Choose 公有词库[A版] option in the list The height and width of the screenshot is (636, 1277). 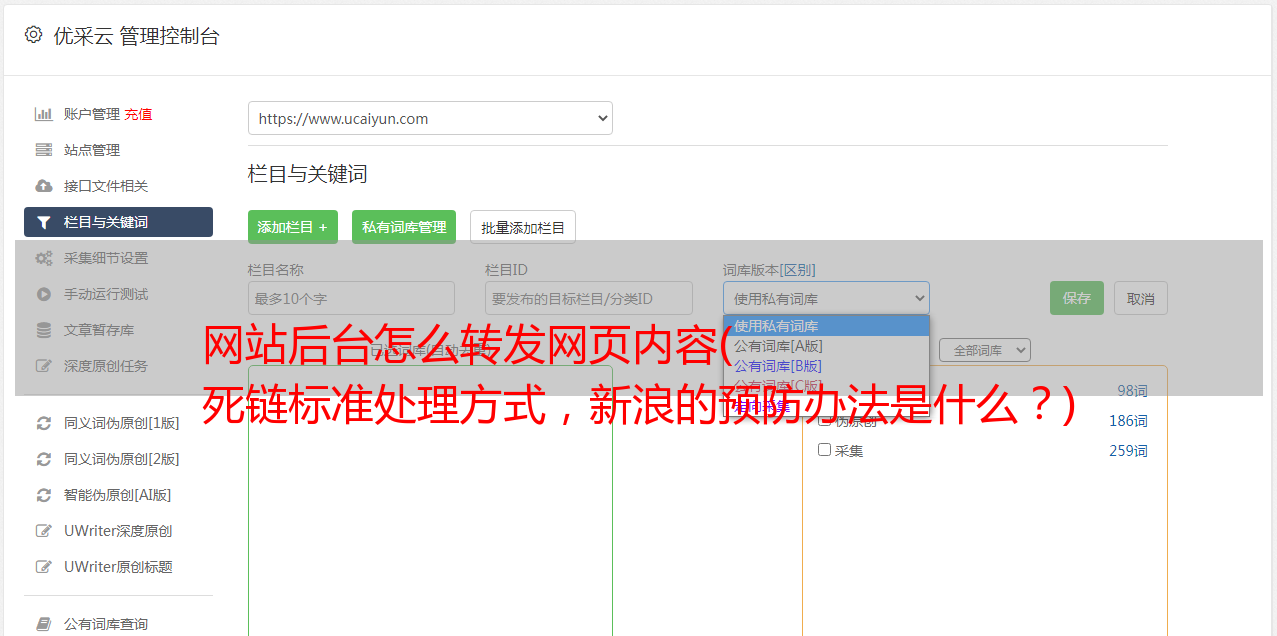click(826, 346)
